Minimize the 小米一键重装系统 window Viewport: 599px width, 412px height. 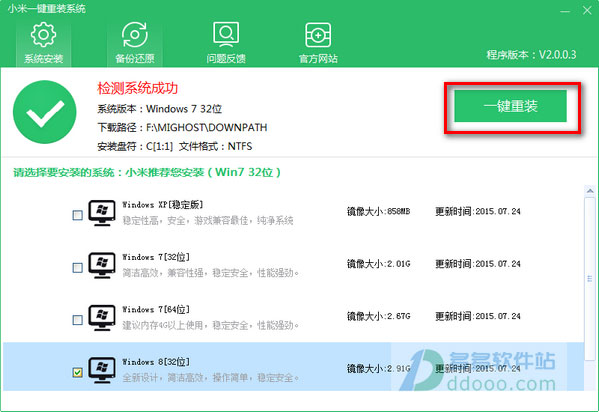click(x=565, y=11)
